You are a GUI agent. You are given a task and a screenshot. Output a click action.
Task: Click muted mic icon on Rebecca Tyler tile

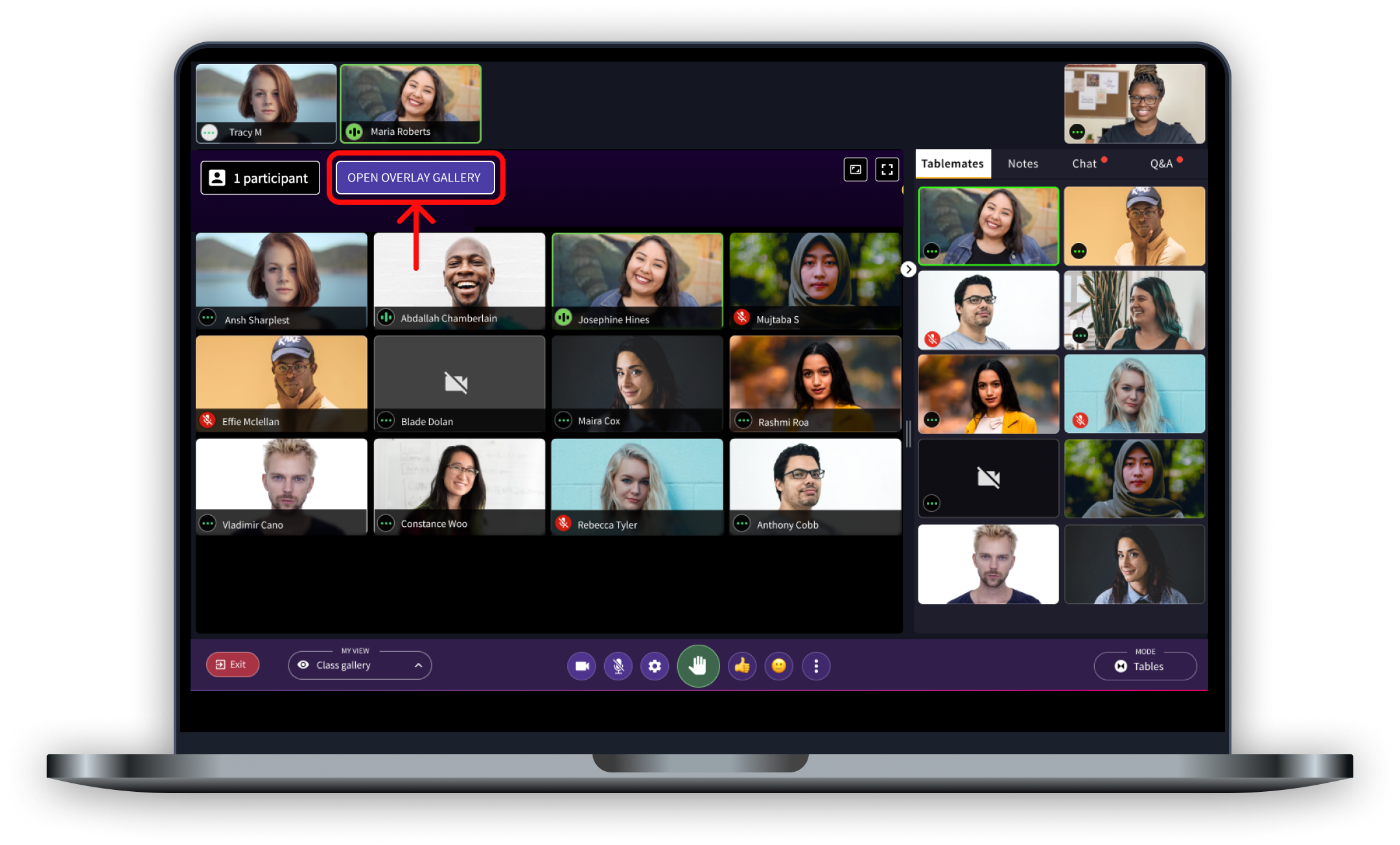click(x=563, y=523)
